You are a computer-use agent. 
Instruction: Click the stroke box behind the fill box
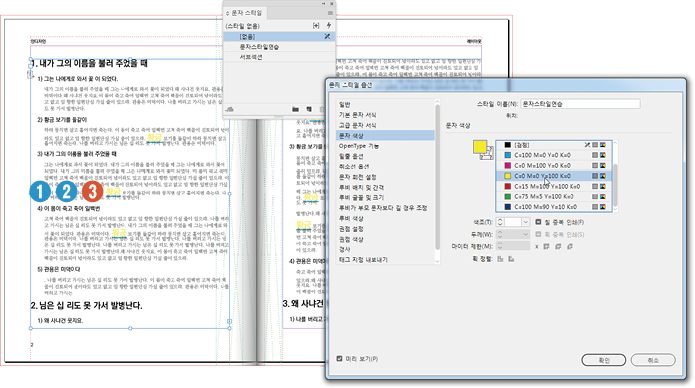(x=488, y=155)
